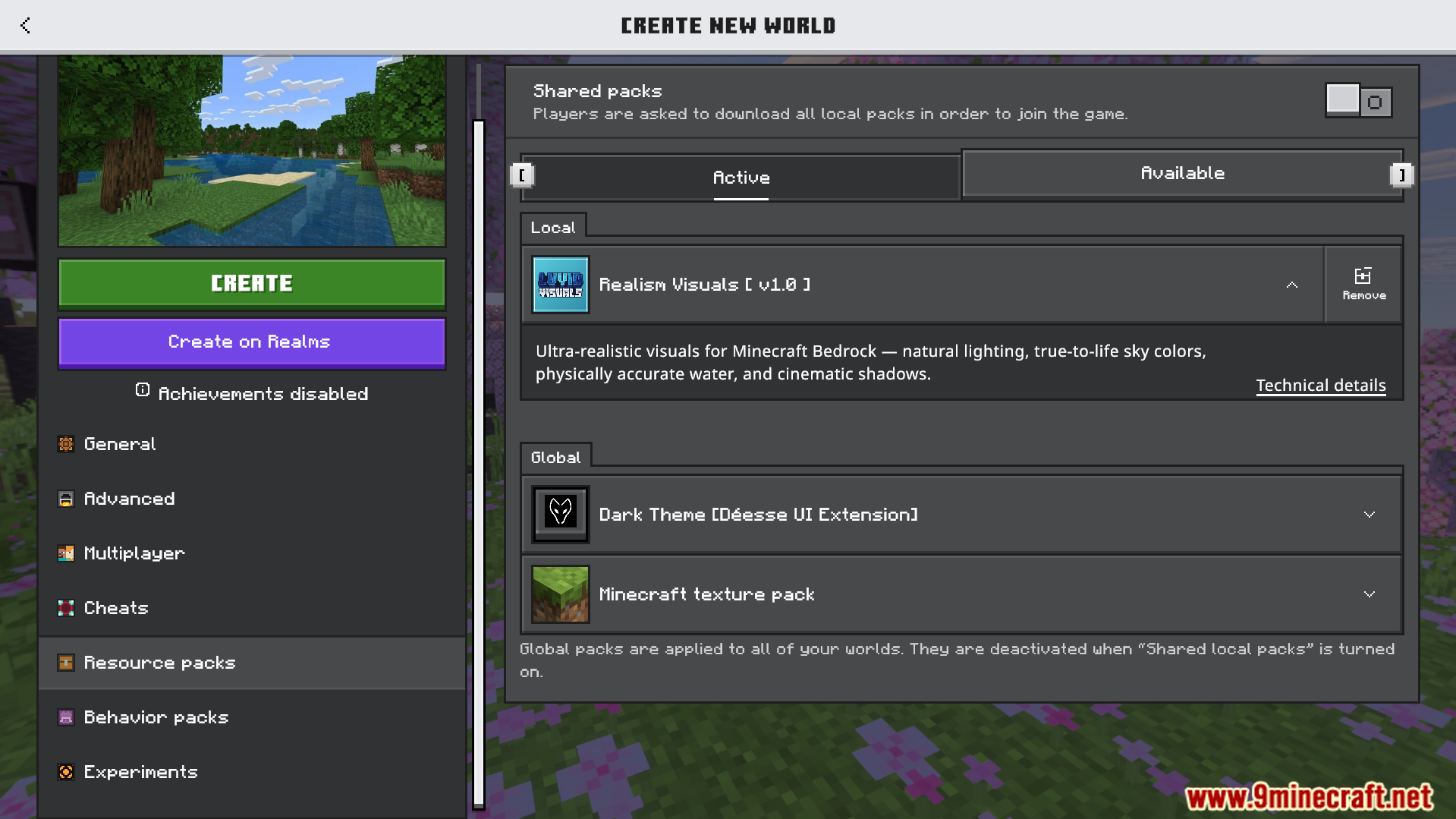Expand the Dark Theme pack details
Image resolution: width=1456 pixels, height=819 pixels.
pos(1370,515)
